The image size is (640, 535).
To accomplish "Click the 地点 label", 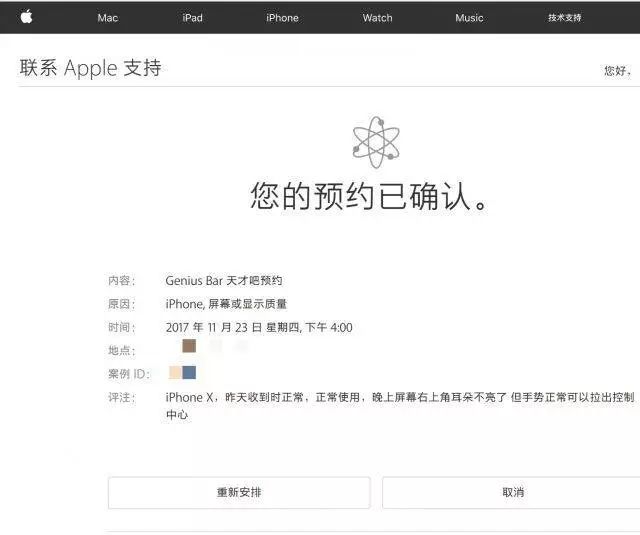I will (121, 351).
